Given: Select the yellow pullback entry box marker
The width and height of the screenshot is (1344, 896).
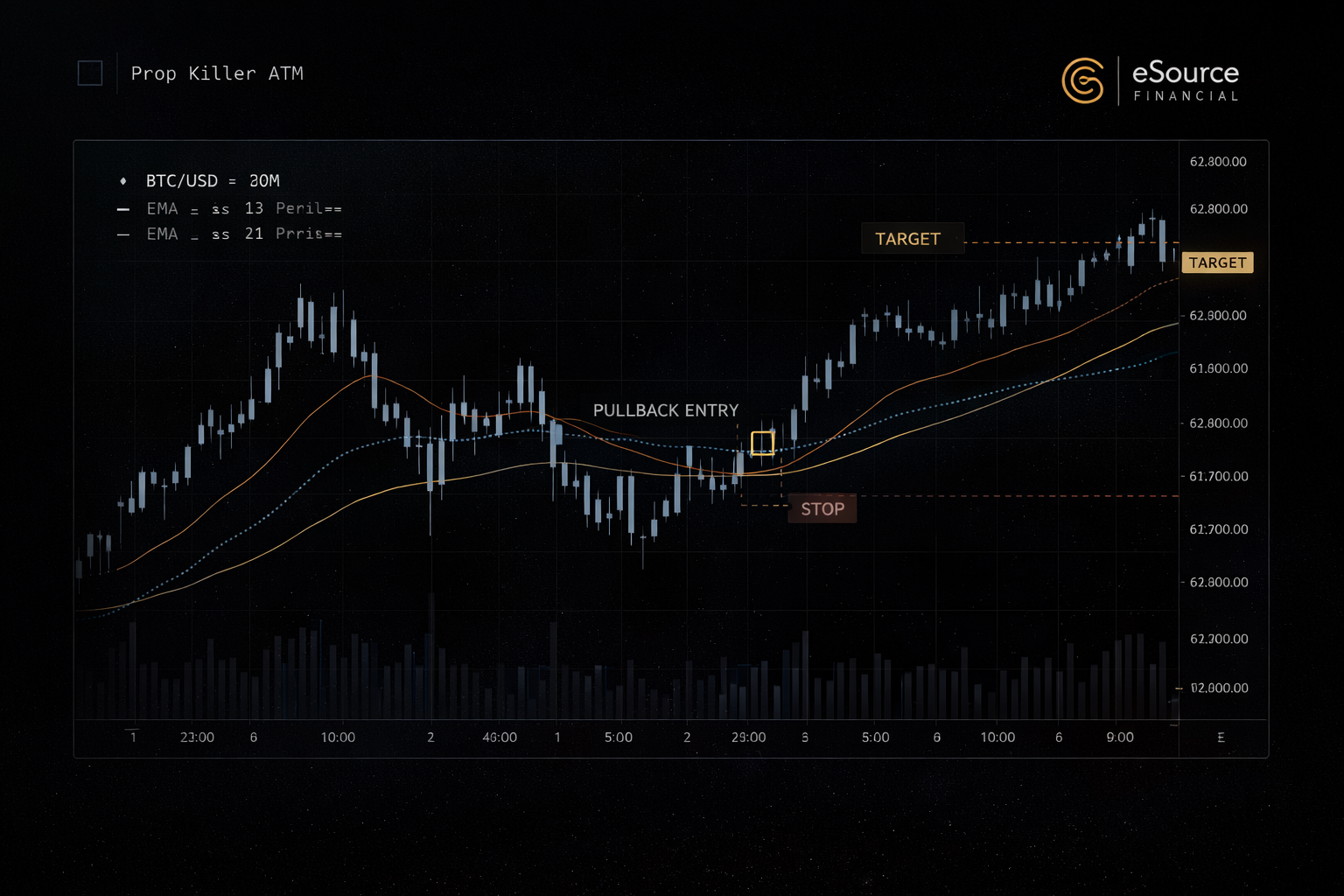Looking at the screenshot, I should coord(763,443).
